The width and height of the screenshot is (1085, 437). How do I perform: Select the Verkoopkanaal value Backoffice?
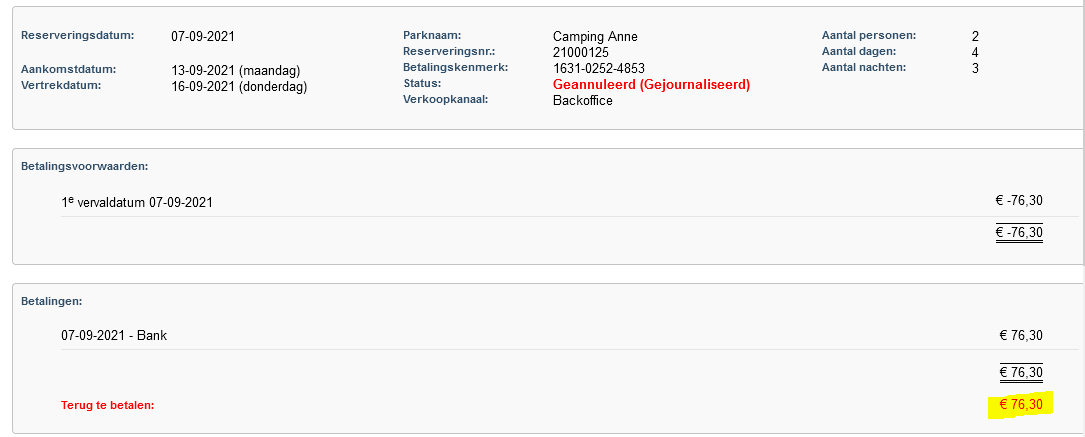(583, 101)
